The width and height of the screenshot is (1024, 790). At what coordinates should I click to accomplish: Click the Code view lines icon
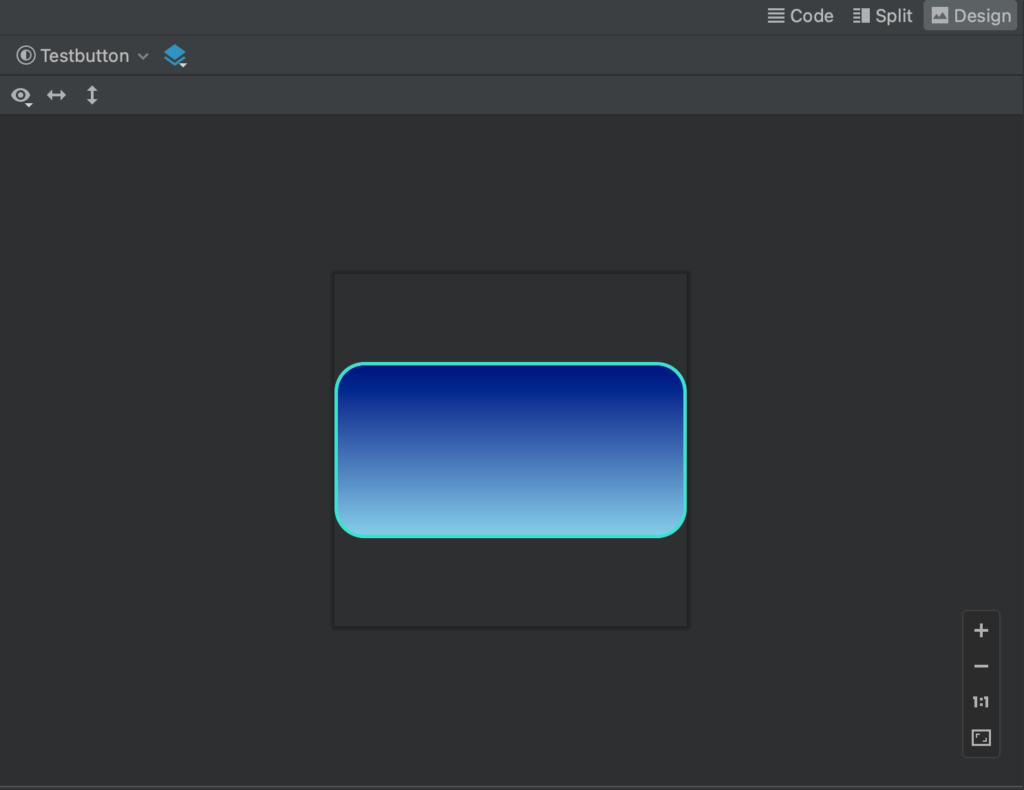pos(774,15)
